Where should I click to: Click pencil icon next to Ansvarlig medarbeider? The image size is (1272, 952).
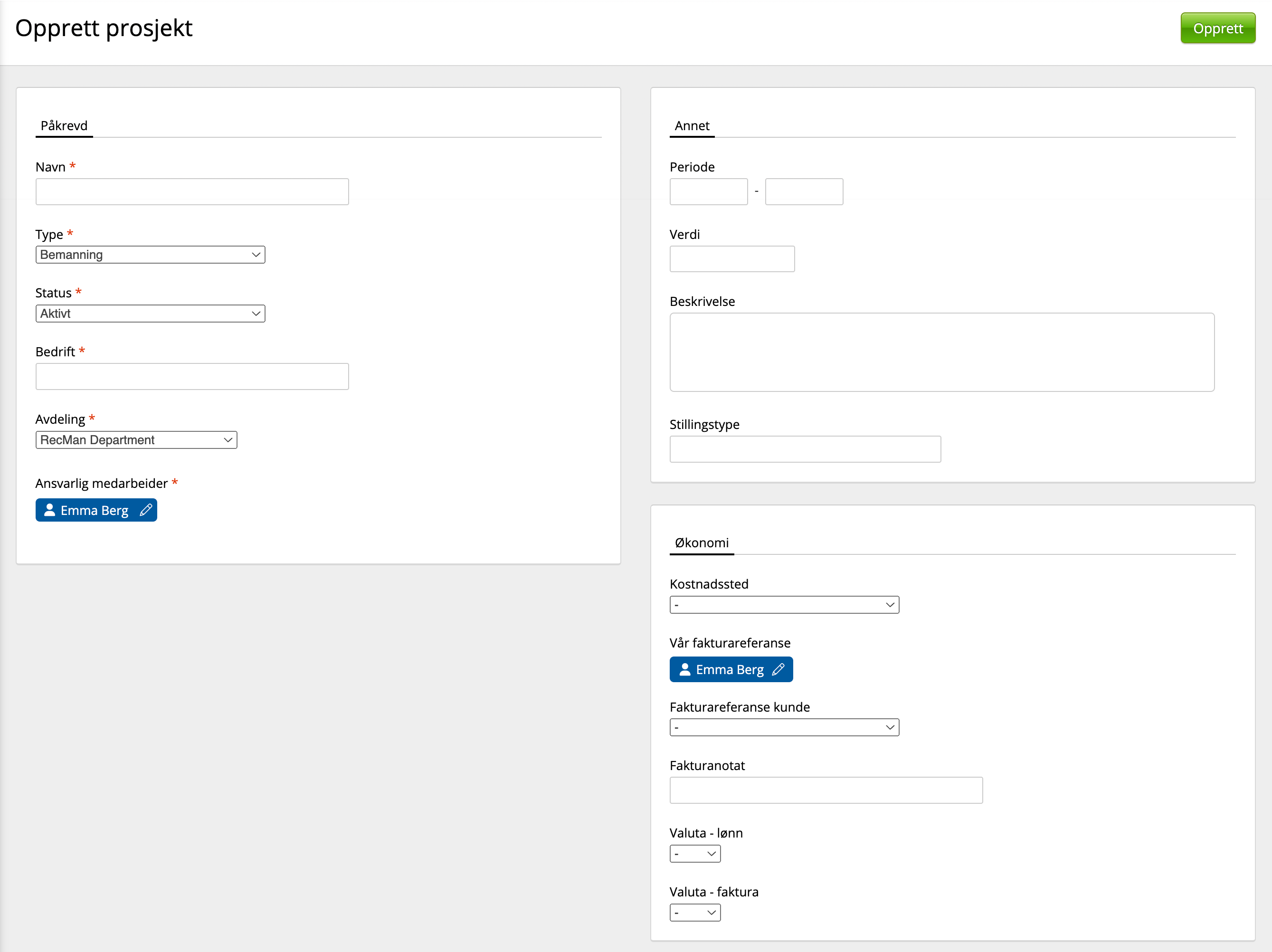(146, 510)
